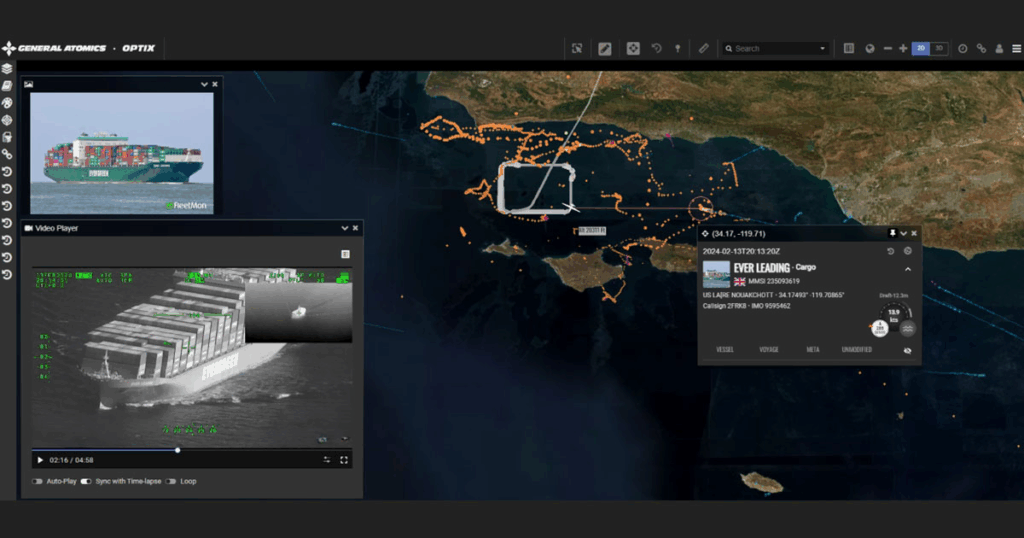Open the clock time settings icon

point(963,48)
